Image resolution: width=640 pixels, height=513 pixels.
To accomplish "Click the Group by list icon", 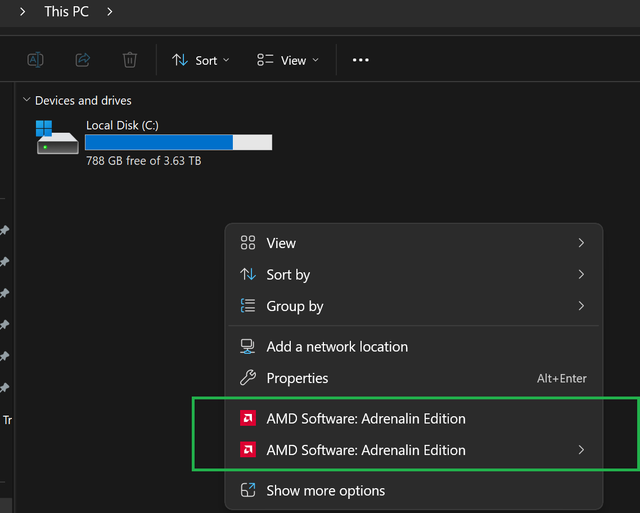I will (248, 305).
